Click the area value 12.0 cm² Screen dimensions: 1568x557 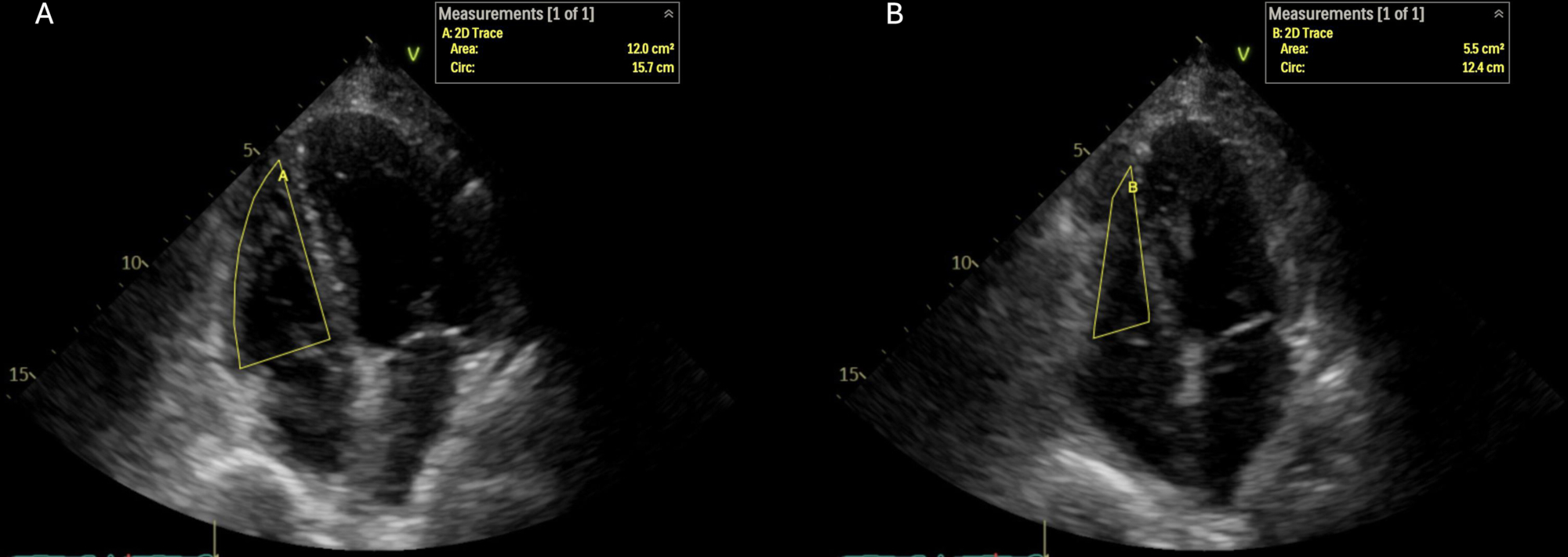point(650,49)
